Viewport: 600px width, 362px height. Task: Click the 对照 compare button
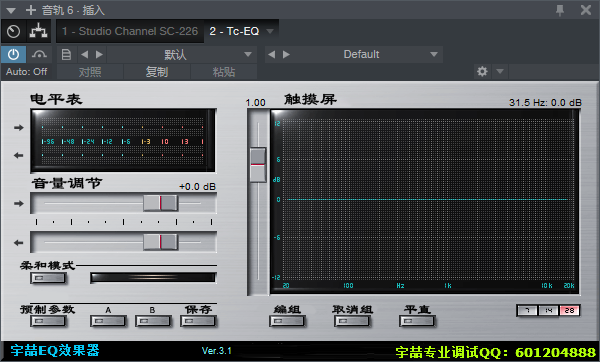(90, 72)
